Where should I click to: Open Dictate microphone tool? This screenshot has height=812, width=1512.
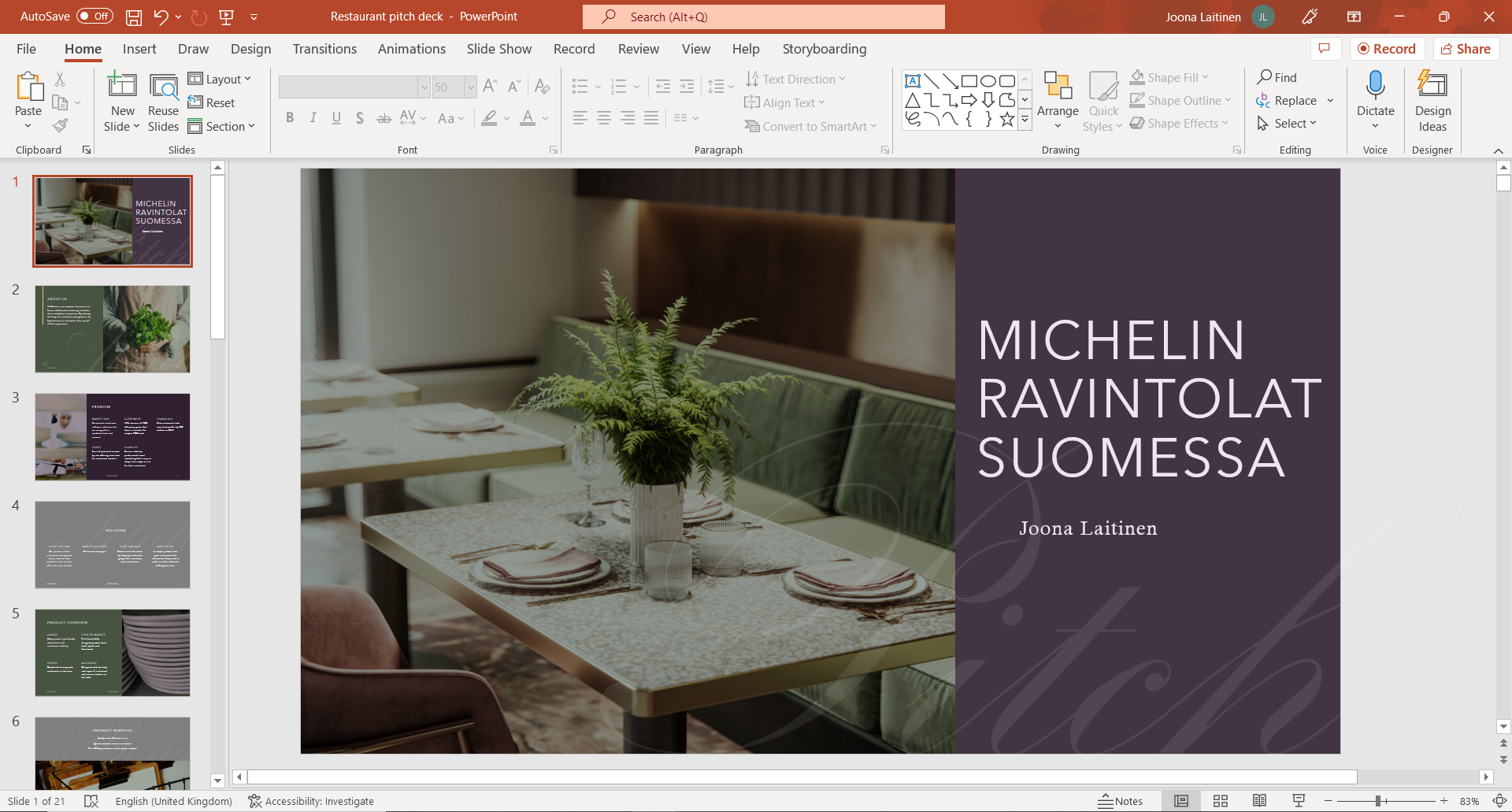[1375, 85]
